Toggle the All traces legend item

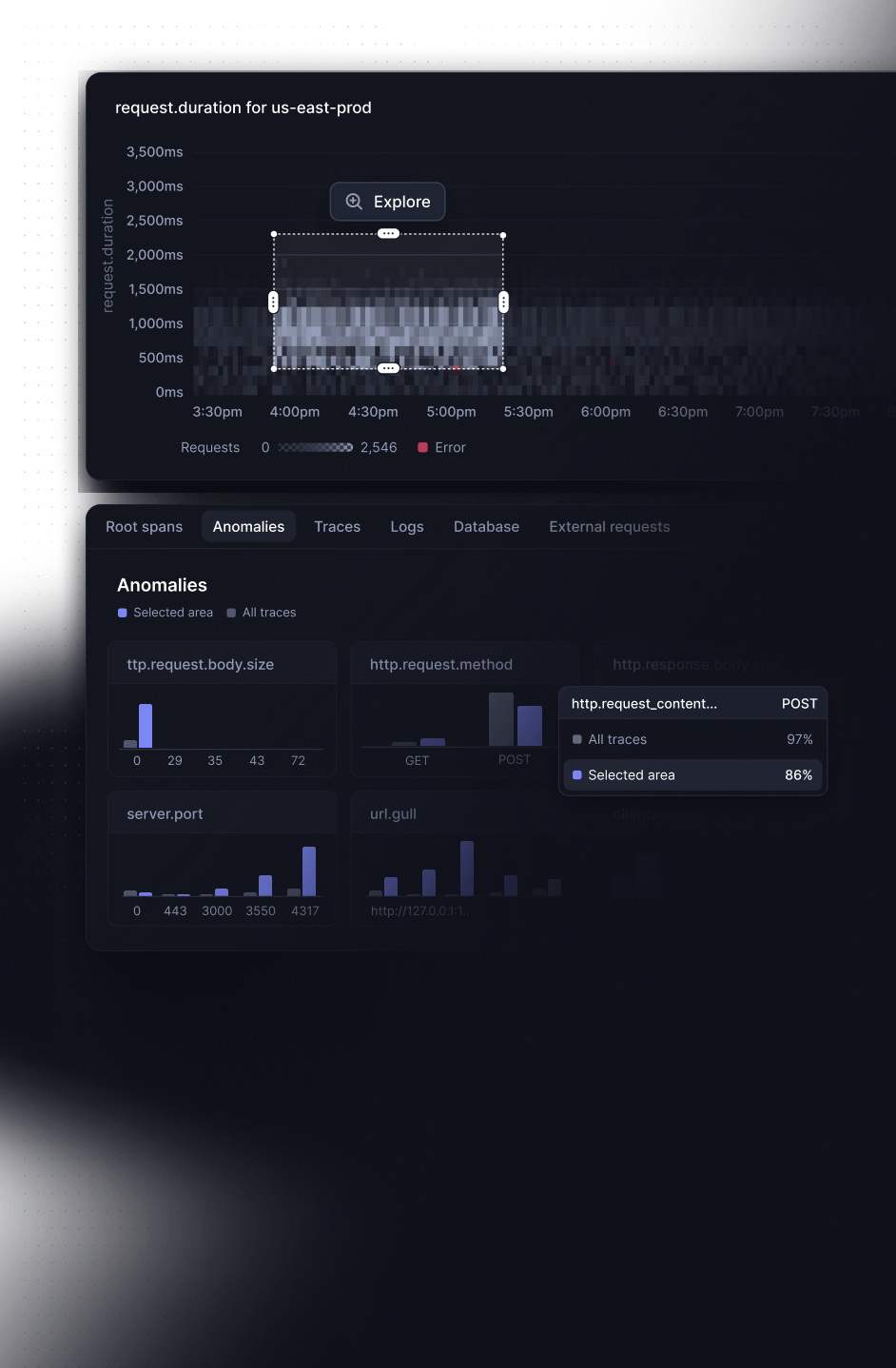click(262, 613)
